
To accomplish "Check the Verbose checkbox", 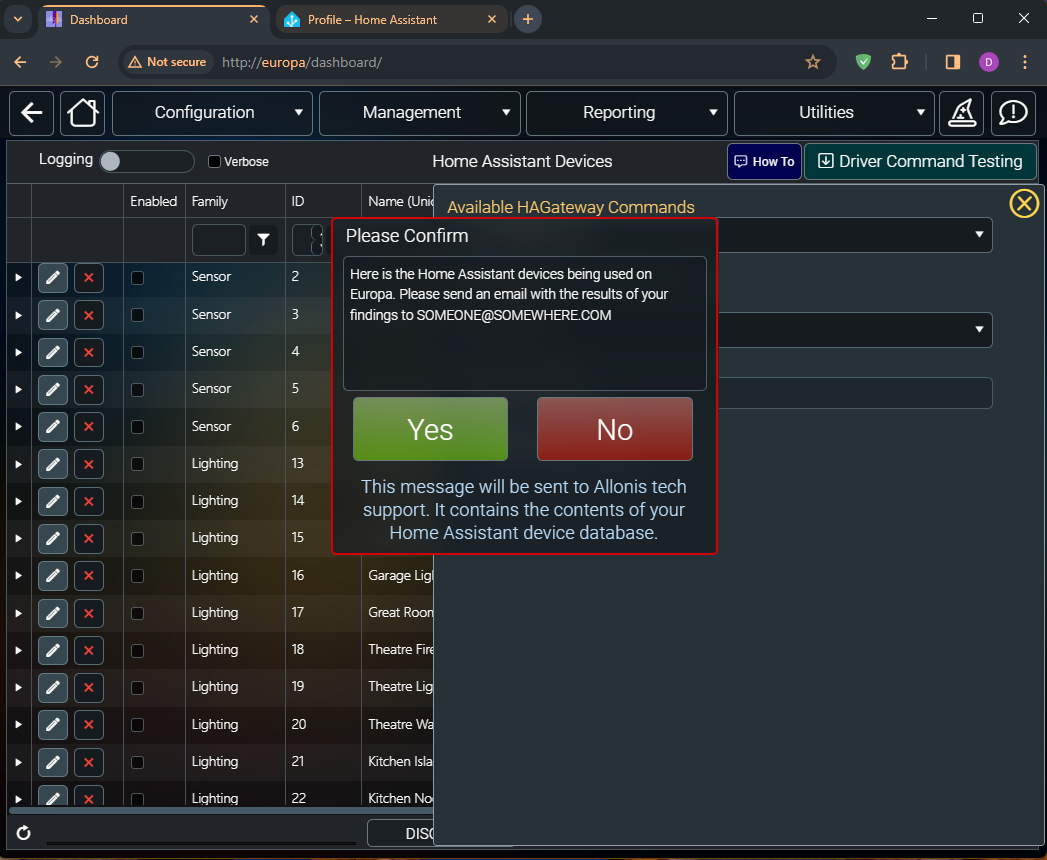I will 214,162.
